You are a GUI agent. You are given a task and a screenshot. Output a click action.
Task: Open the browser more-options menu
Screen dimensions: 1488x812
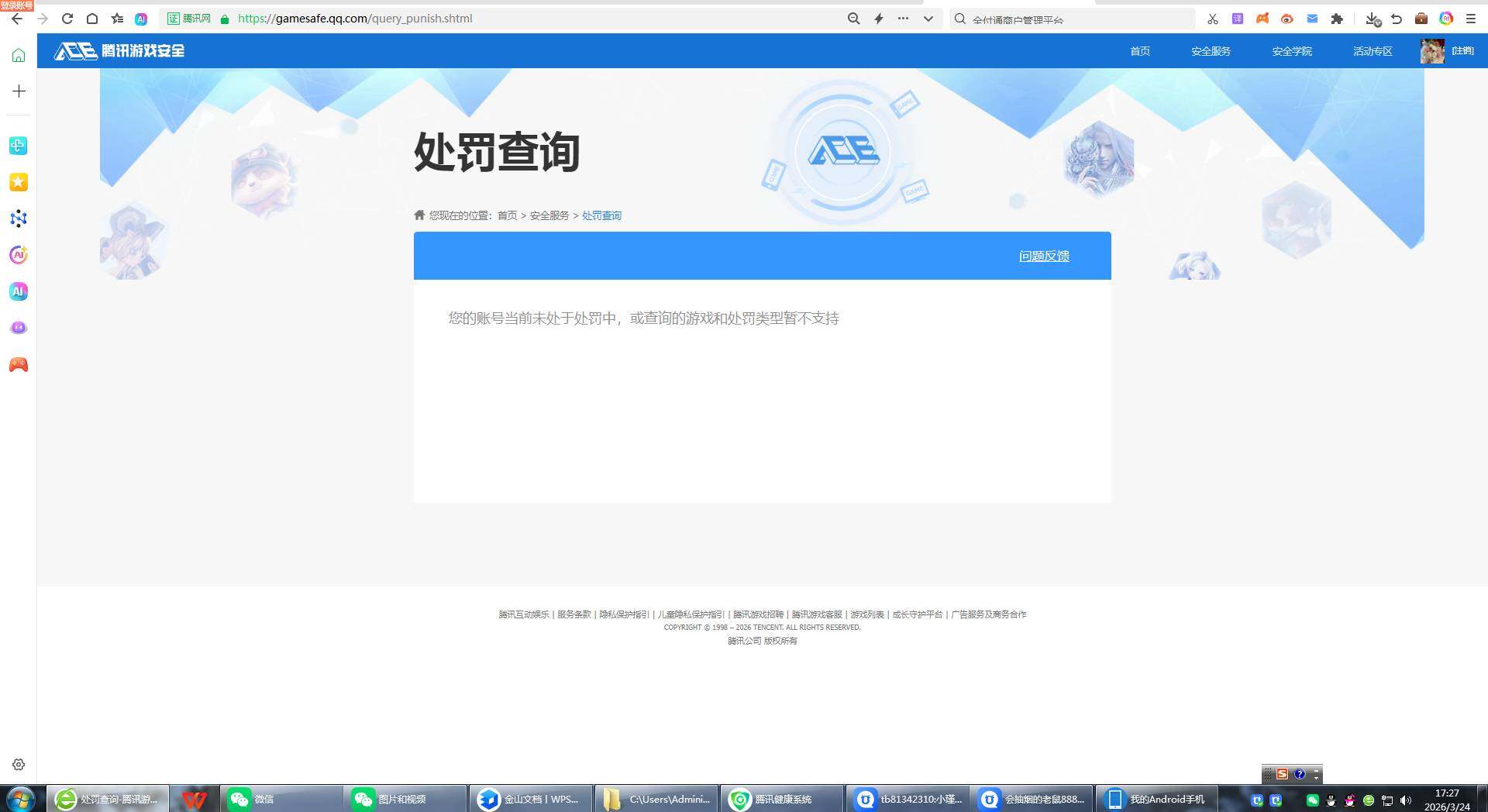[902, 19]
